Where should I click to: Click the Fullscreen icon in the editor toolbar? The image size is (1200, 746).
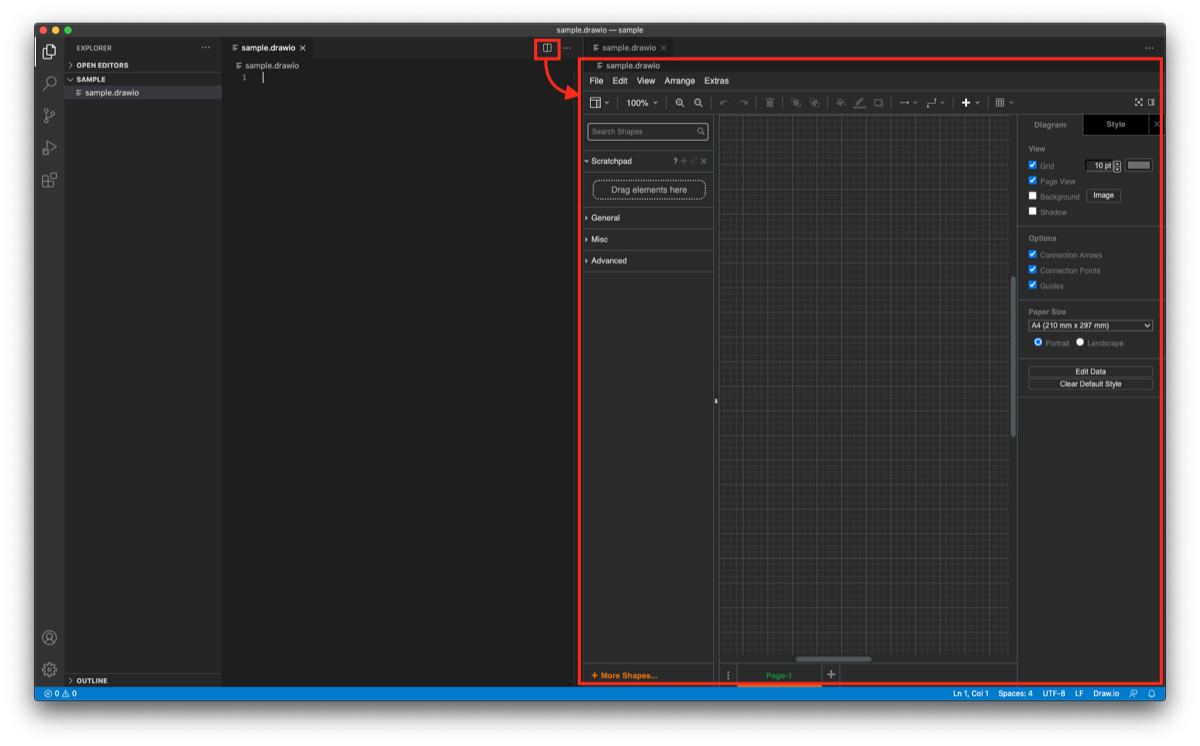pyautogui.click(x=1139, y=102)
